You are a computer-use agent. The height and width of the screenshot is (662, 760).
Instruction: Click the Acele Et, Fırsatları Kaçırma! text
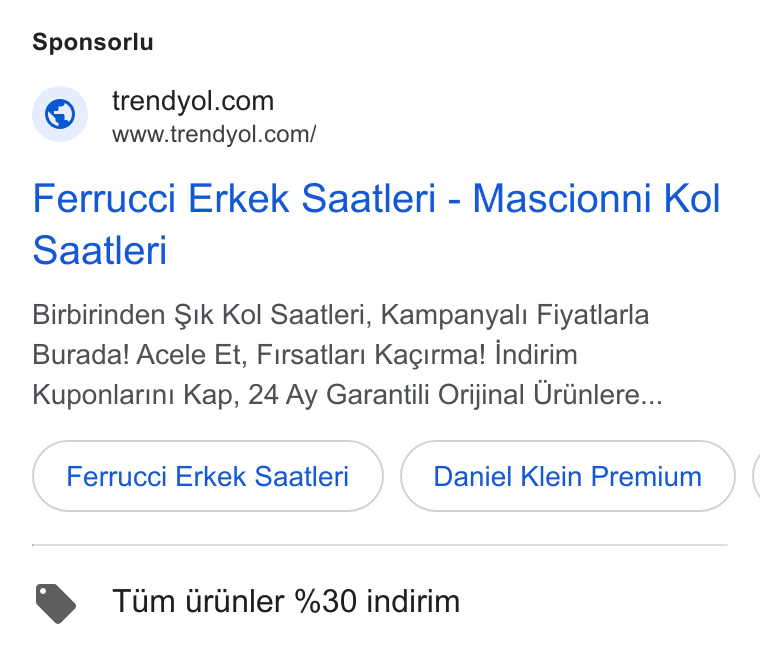311,355
